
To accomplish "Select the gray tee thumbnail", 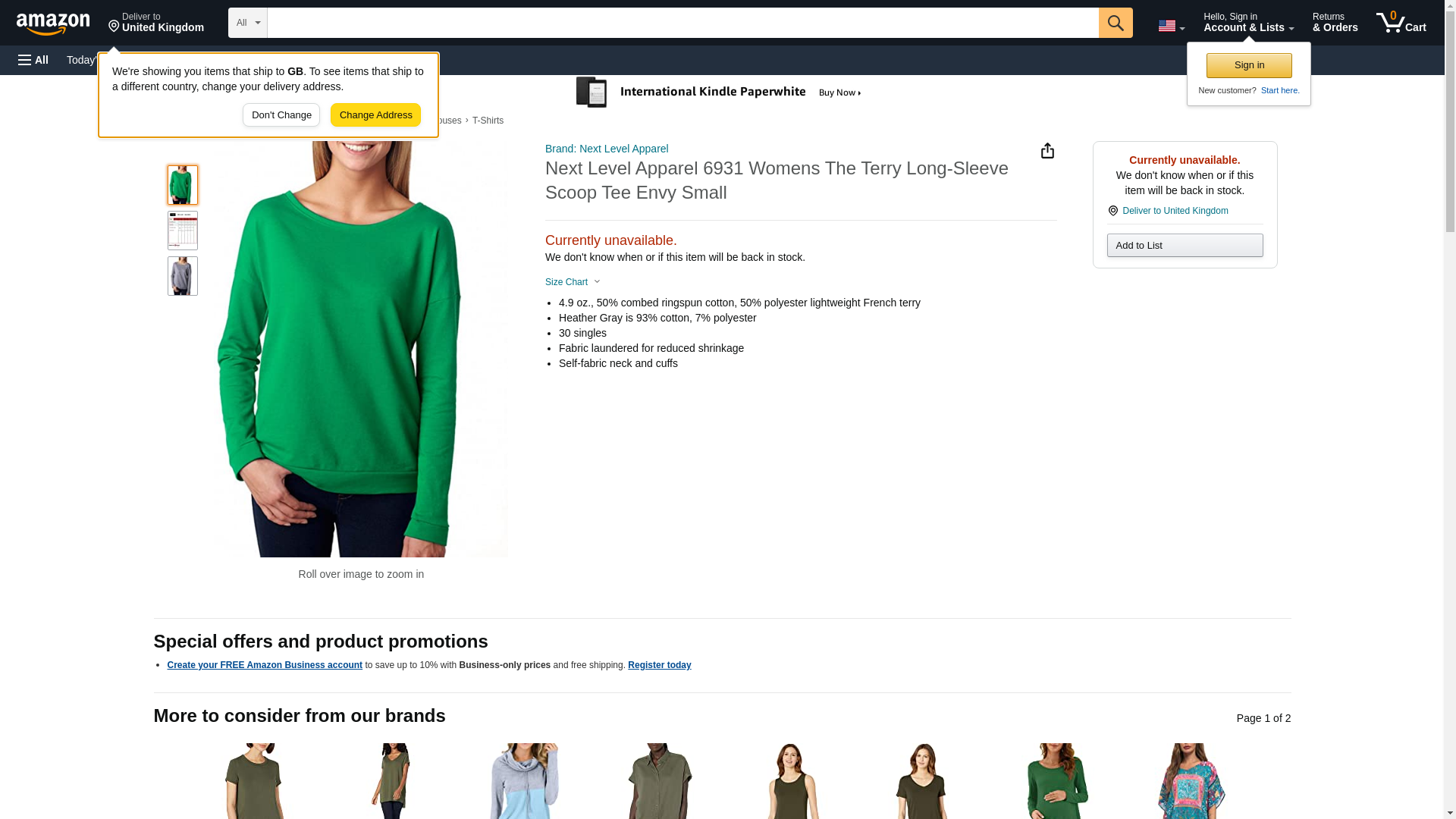I will coord(182,276).
